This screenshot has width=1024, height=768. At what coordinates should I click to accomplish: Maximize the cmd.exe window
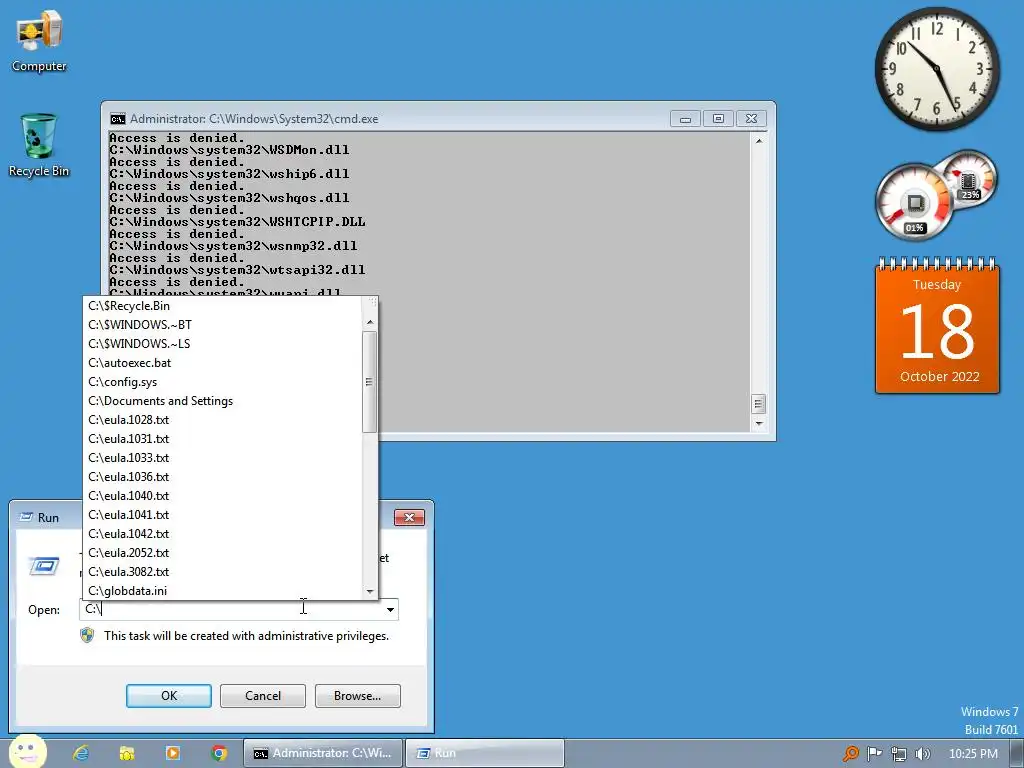point(718,119)
